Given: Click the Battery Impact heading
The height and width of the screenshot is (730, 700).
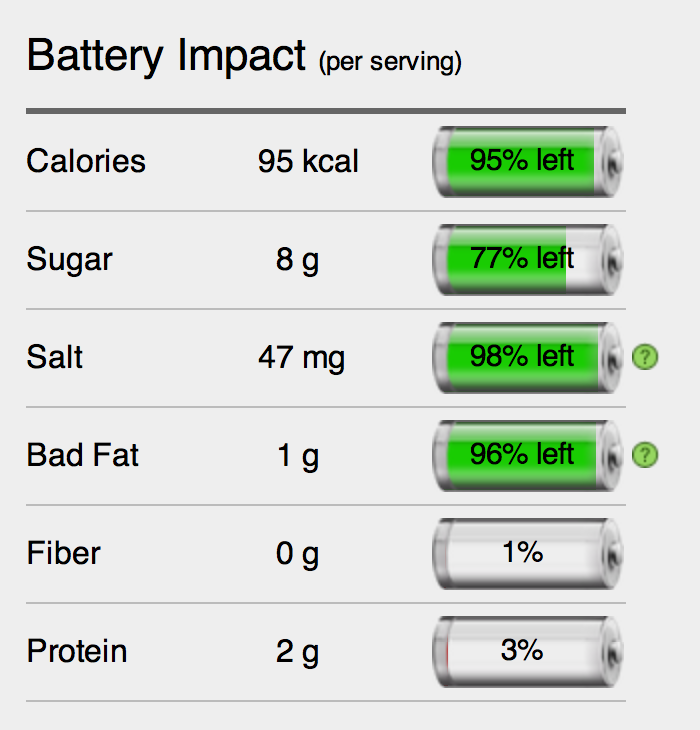Looking at the screenshot, I should (166, 56).
